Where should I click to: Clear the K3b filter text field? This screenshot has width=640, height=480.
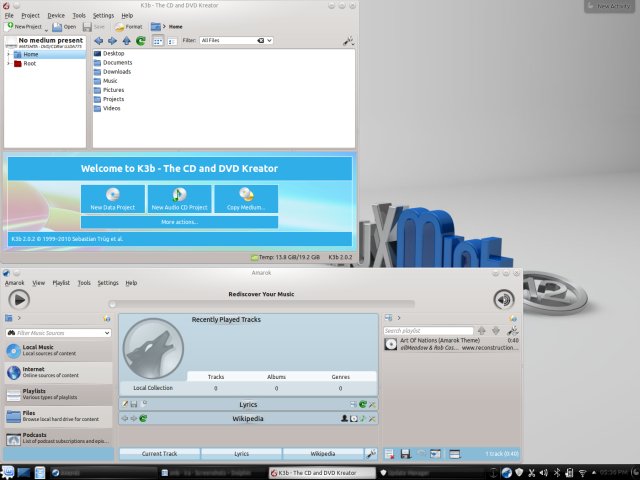tap(260, 40)
